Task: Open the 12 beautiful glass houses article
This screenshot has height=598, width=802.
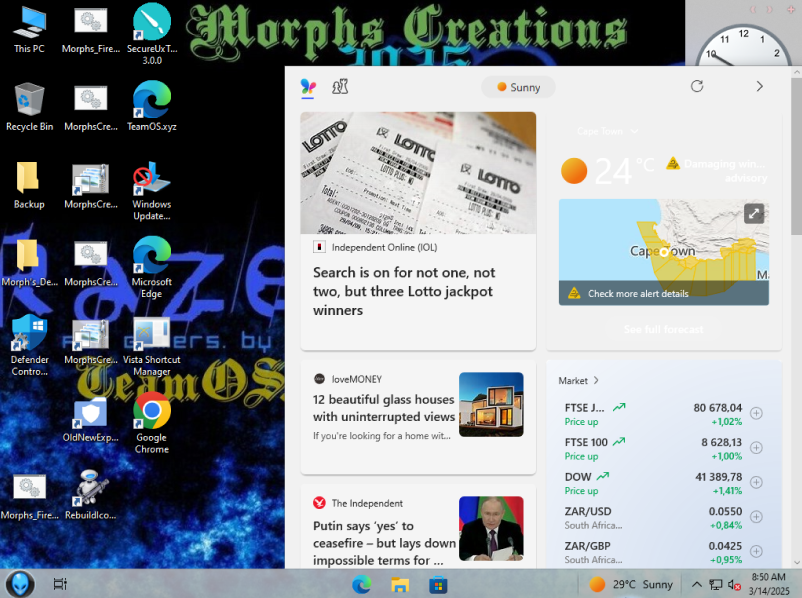Action: (x=384, y=408)
